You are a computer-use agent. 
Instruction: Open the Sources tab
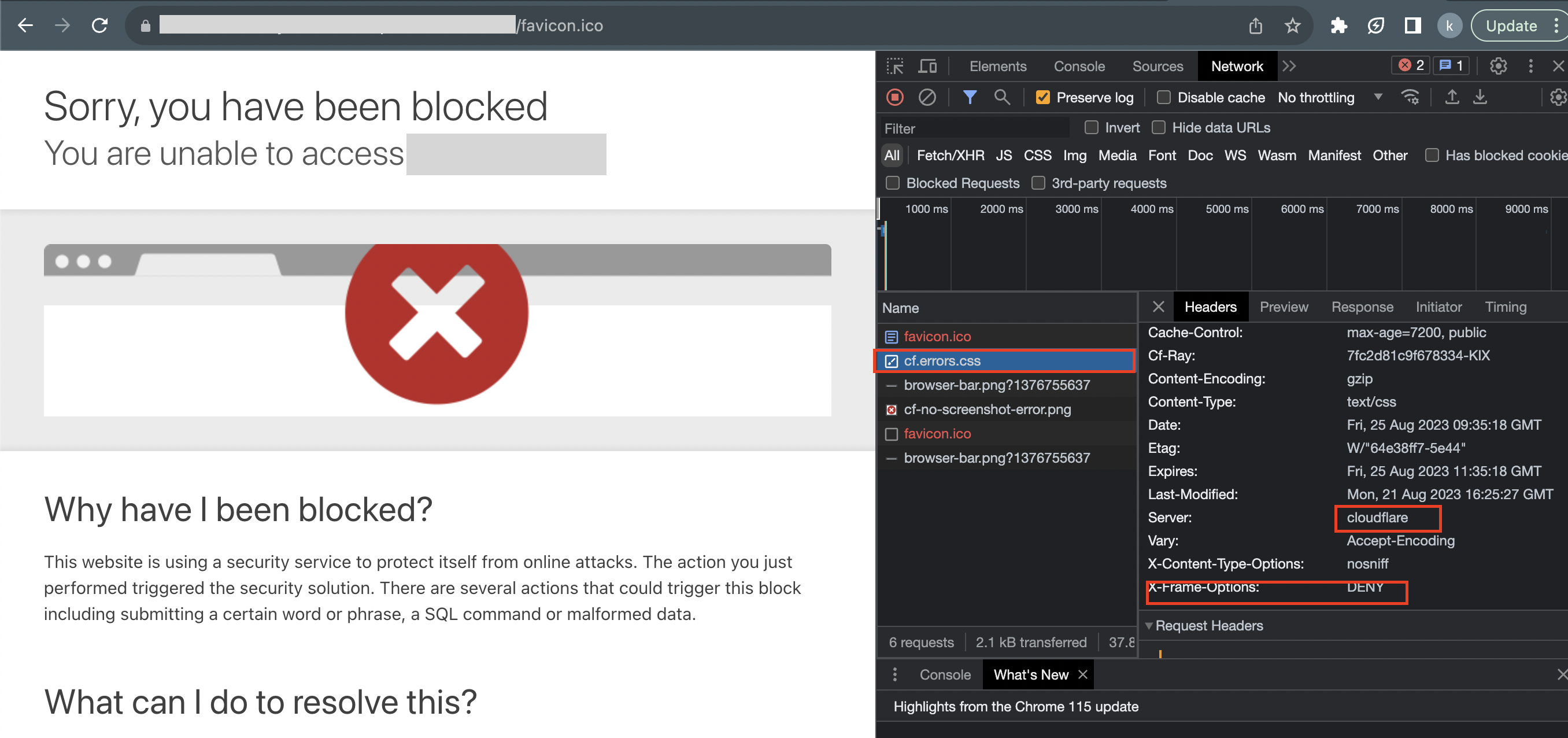pyautogui.click(x=1157, y=67)
